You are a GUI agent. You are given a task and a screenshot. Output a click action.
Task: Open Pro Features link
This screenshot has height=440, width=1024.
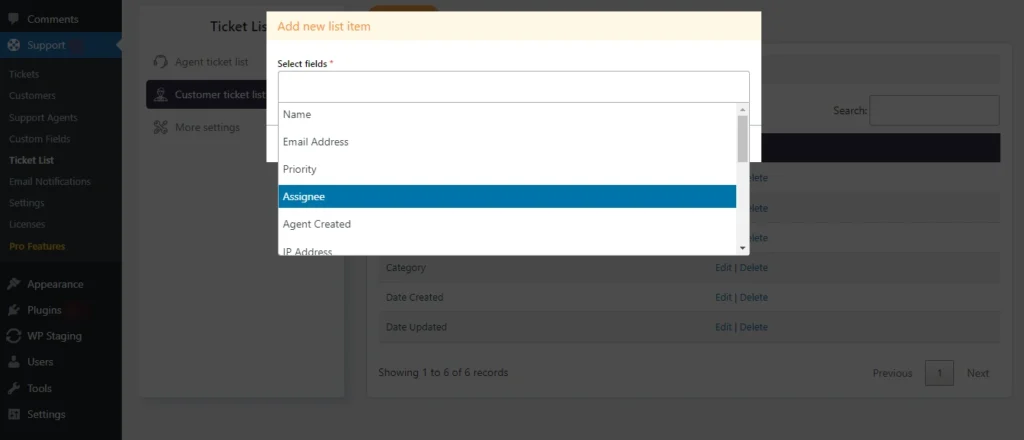pos(37,246)
